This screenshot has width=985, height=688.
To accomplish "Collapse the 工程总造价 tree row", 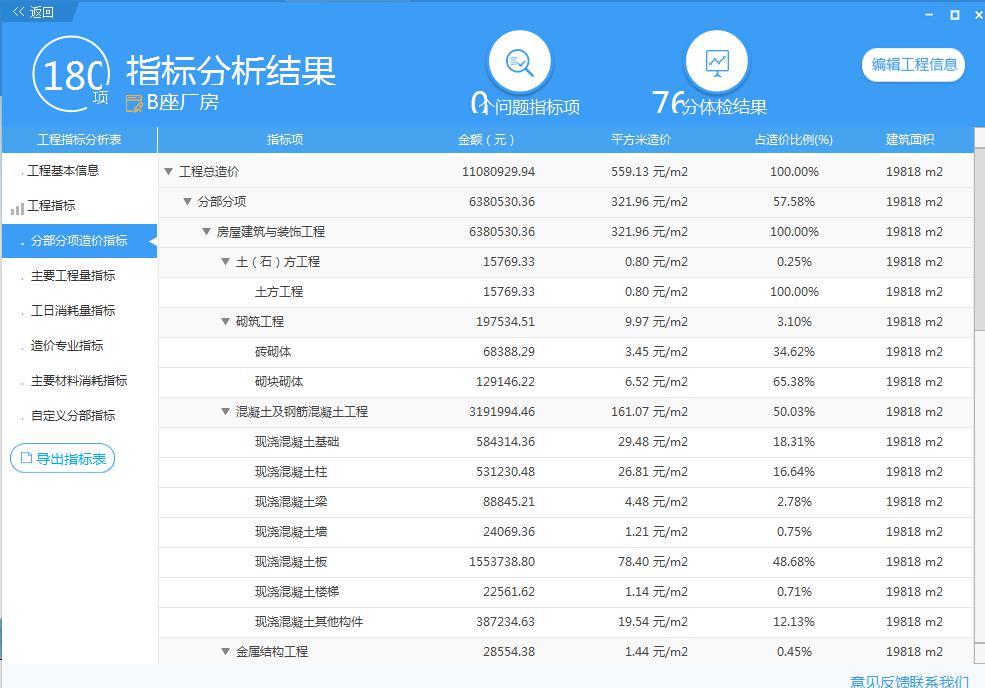I will (x=168, y=172).
